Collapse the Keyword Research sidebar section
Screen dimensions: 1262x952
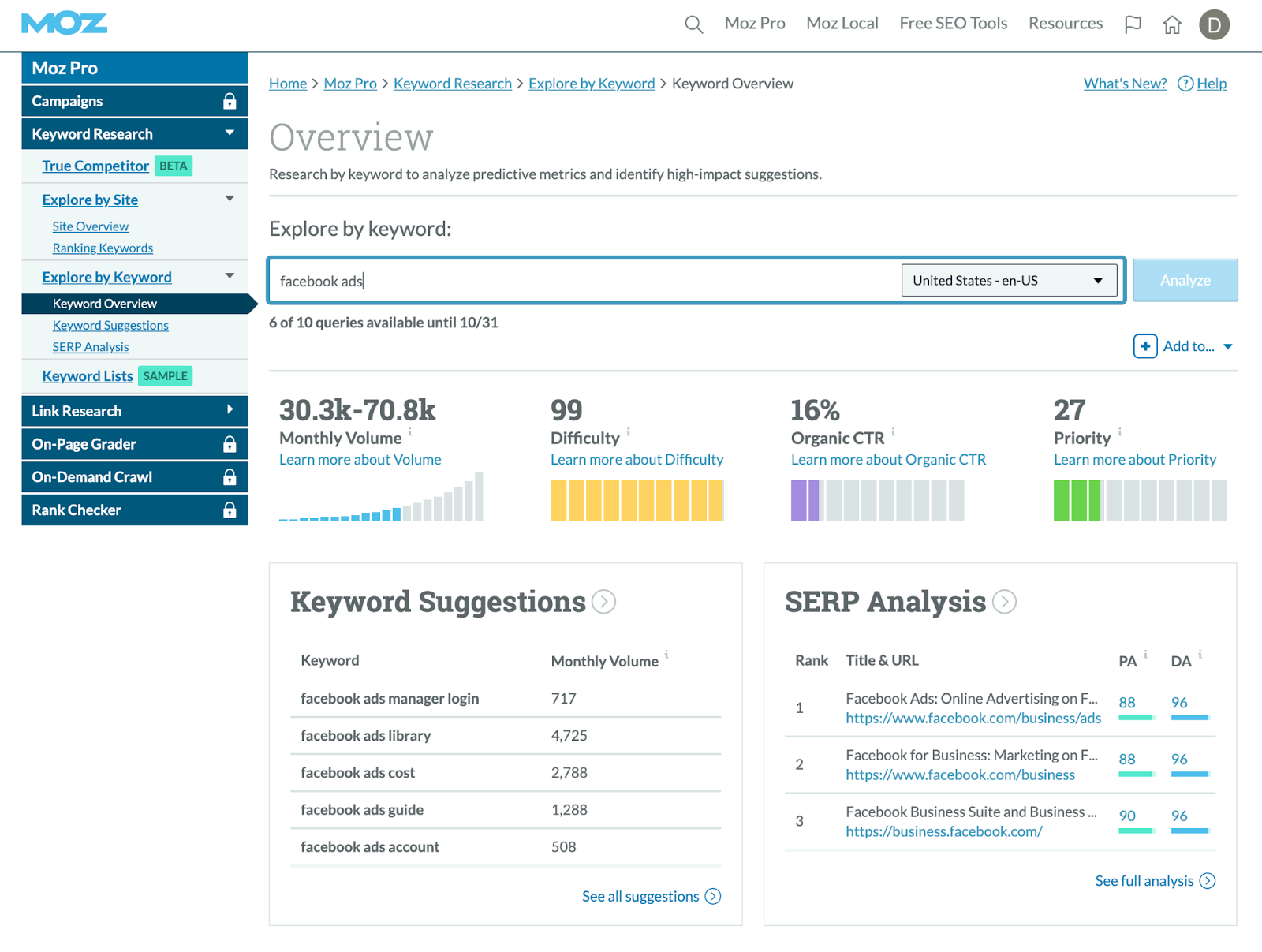(x=230, y=133)
